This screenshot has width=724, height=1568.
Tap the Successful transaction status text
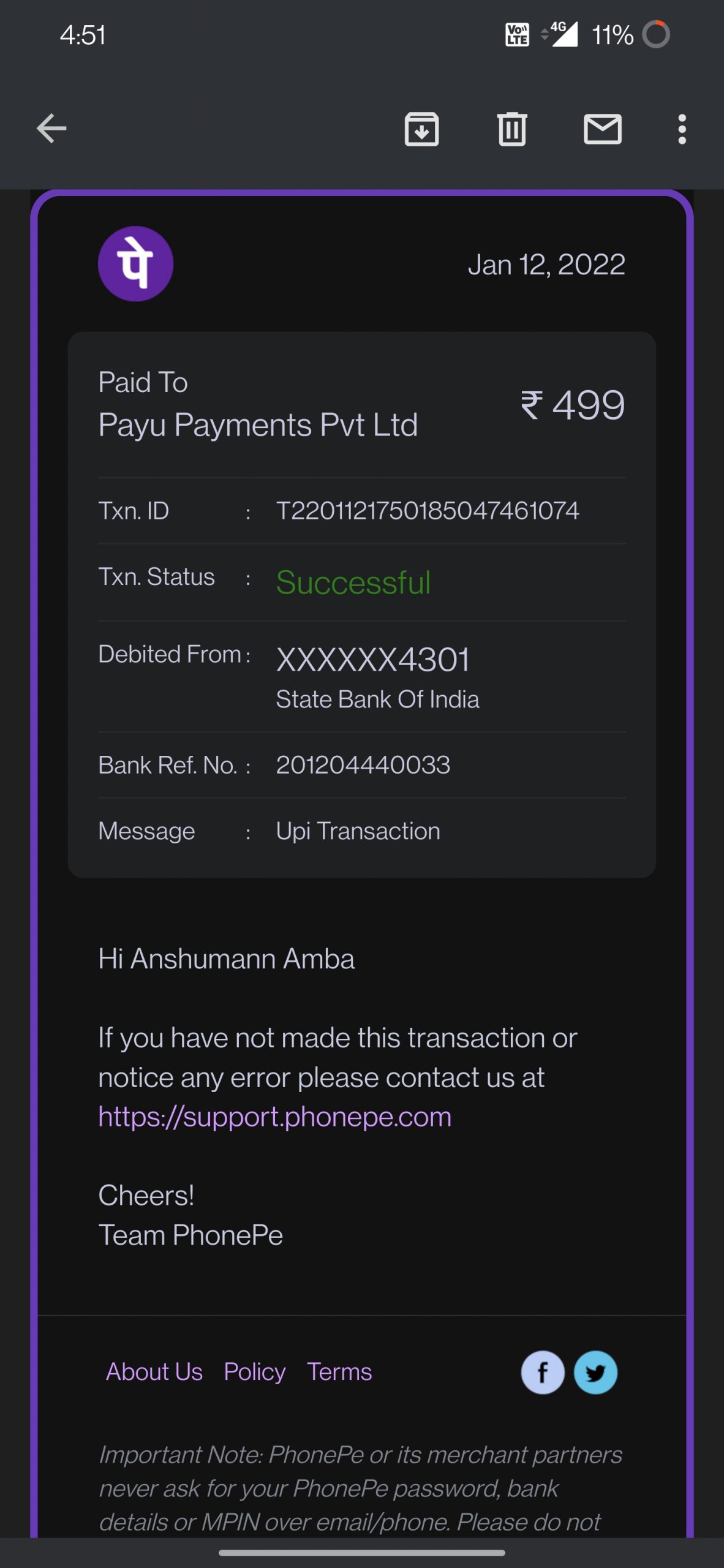click(353, 582)
